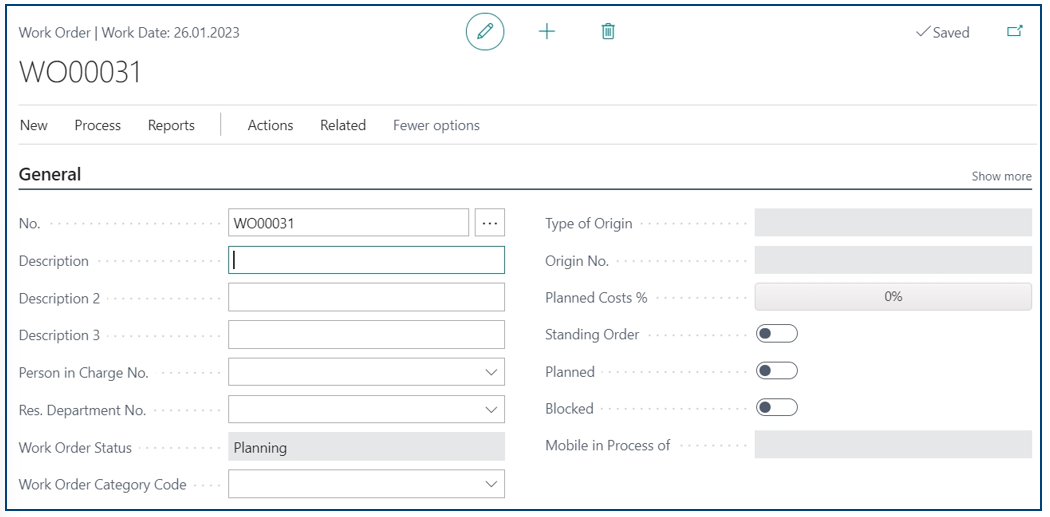Viewport: 1050px width, 517px height.
Task: Click the ellipsis button beside No. field
Action: click(x=490, y=223)
